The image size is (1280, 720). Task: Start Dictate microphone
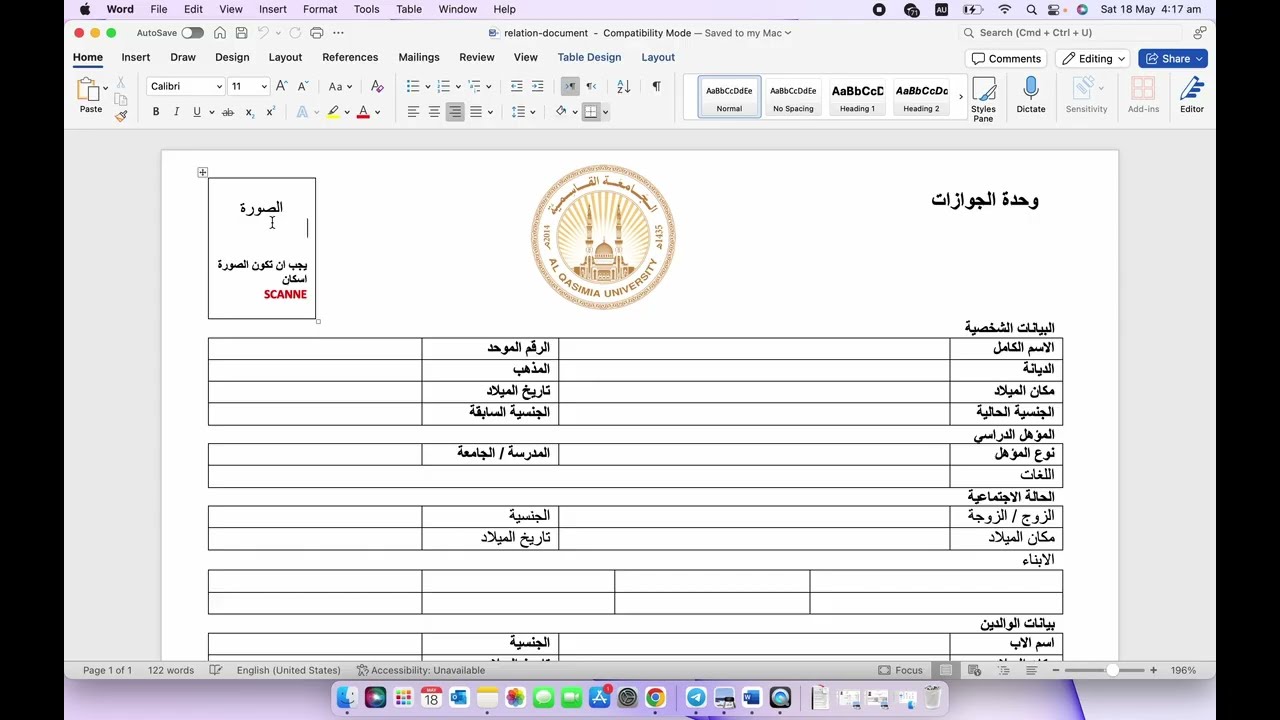pyautogui.click(x=1031, y=96)
